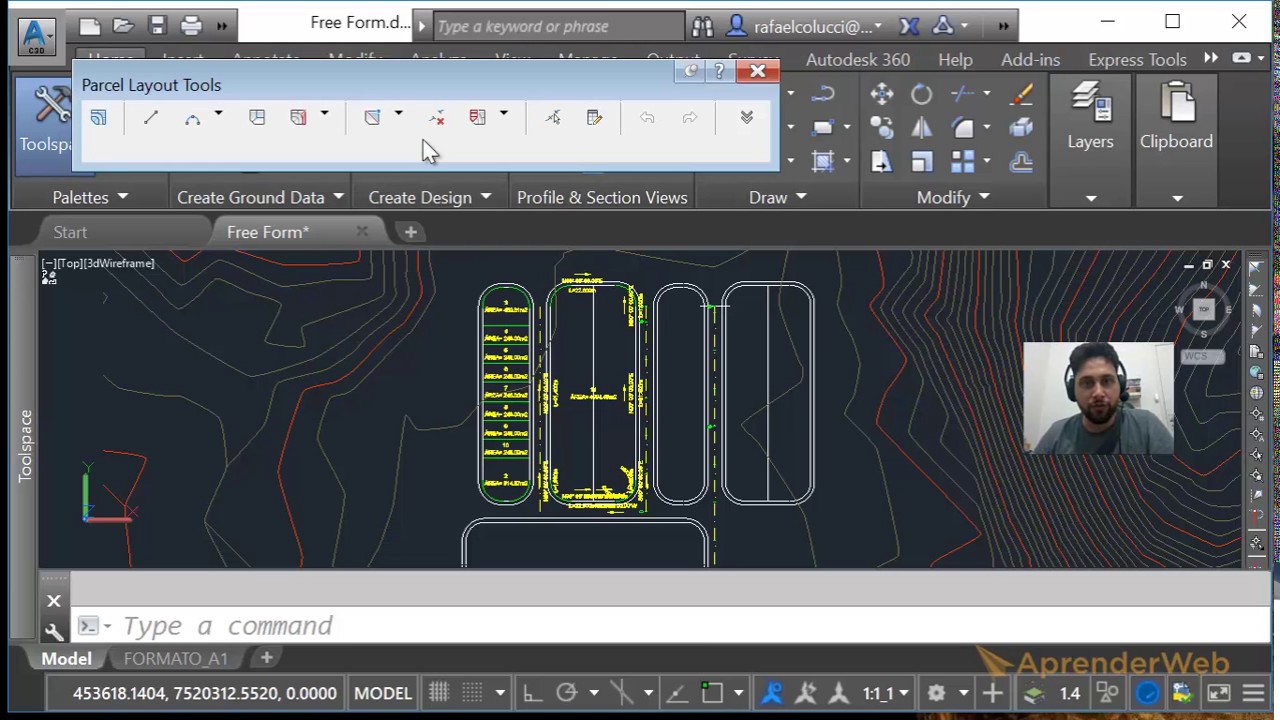Click the Insert PI parcel edit tool
This screenshot has width=1280, height=720.
pos(372,118)
